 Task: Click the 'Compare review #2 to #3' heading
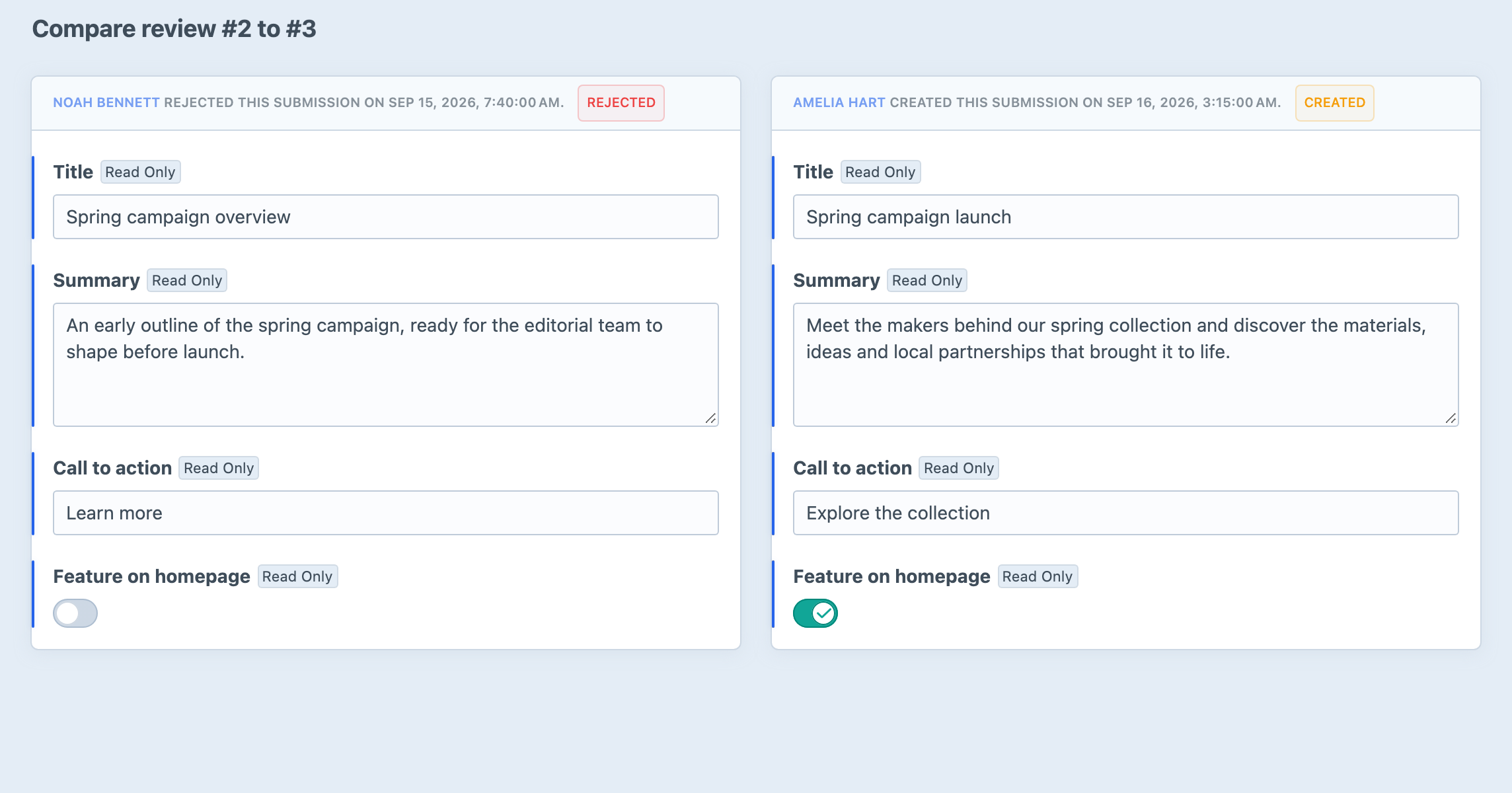pos(174,29)
